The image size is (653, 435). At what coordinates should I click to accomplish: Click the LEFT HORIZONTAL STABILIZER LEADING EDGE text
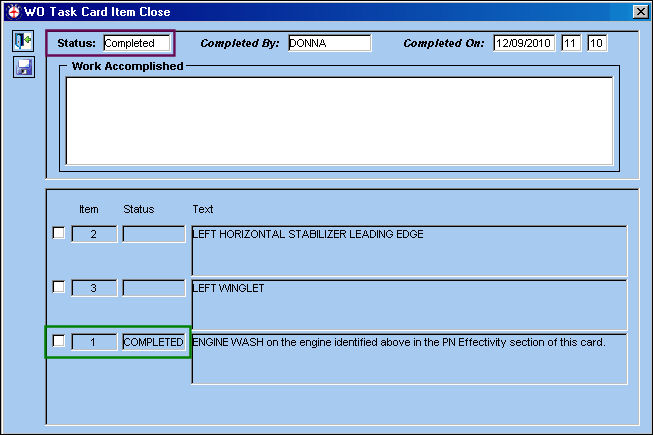(308, 234)
